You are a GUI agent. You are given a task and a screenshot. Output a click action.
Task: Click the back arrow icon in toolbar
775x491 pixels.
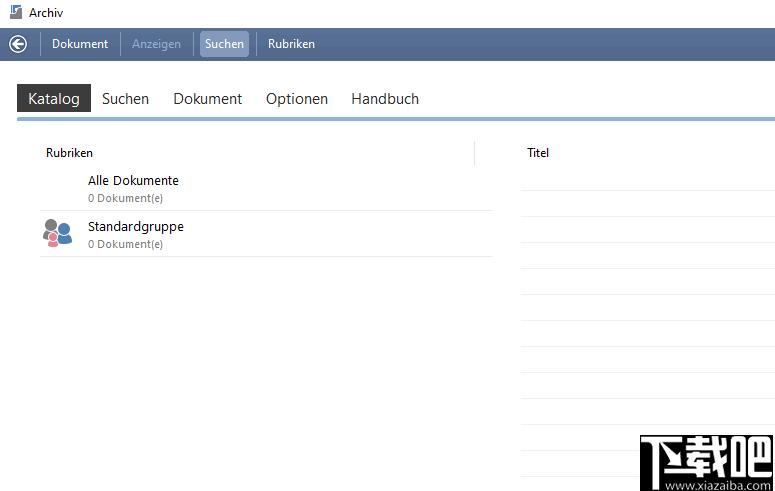click(x=17, y=44)
